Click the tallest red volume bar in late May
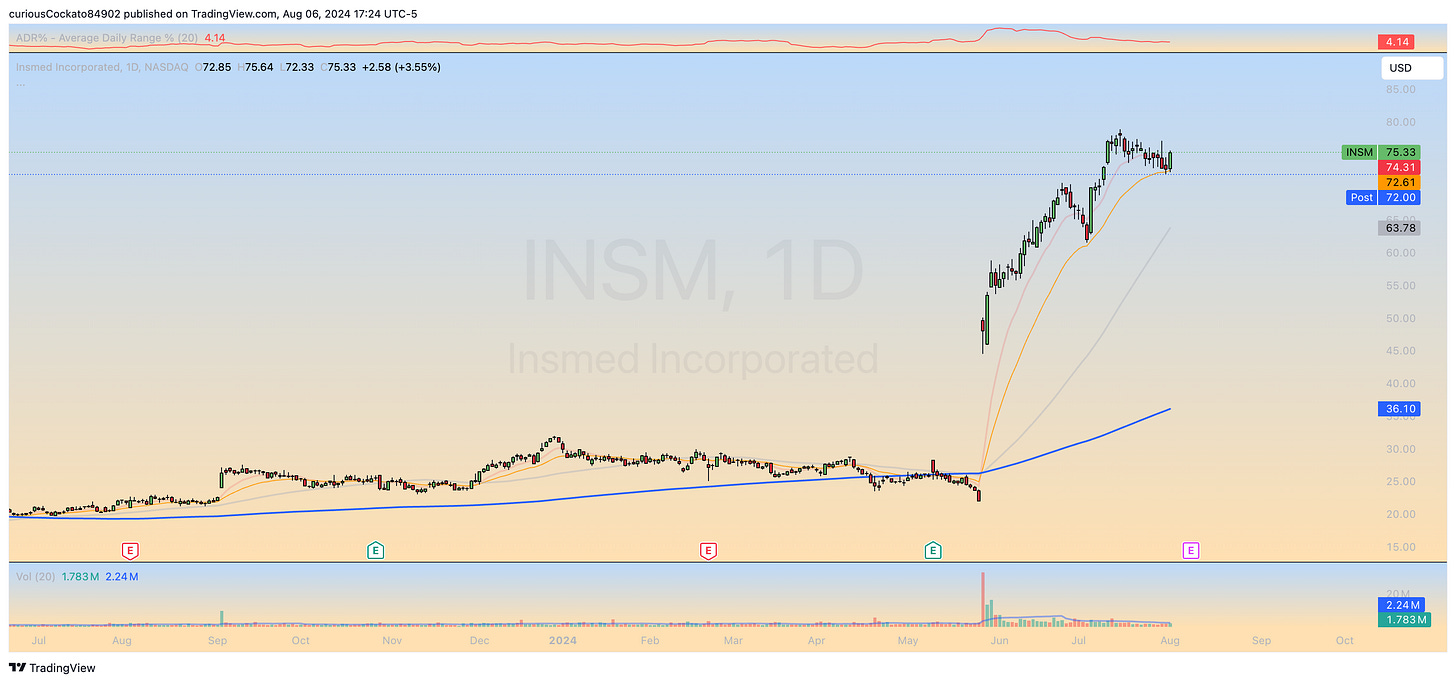 pyautogui.click(x=983, y=599)
